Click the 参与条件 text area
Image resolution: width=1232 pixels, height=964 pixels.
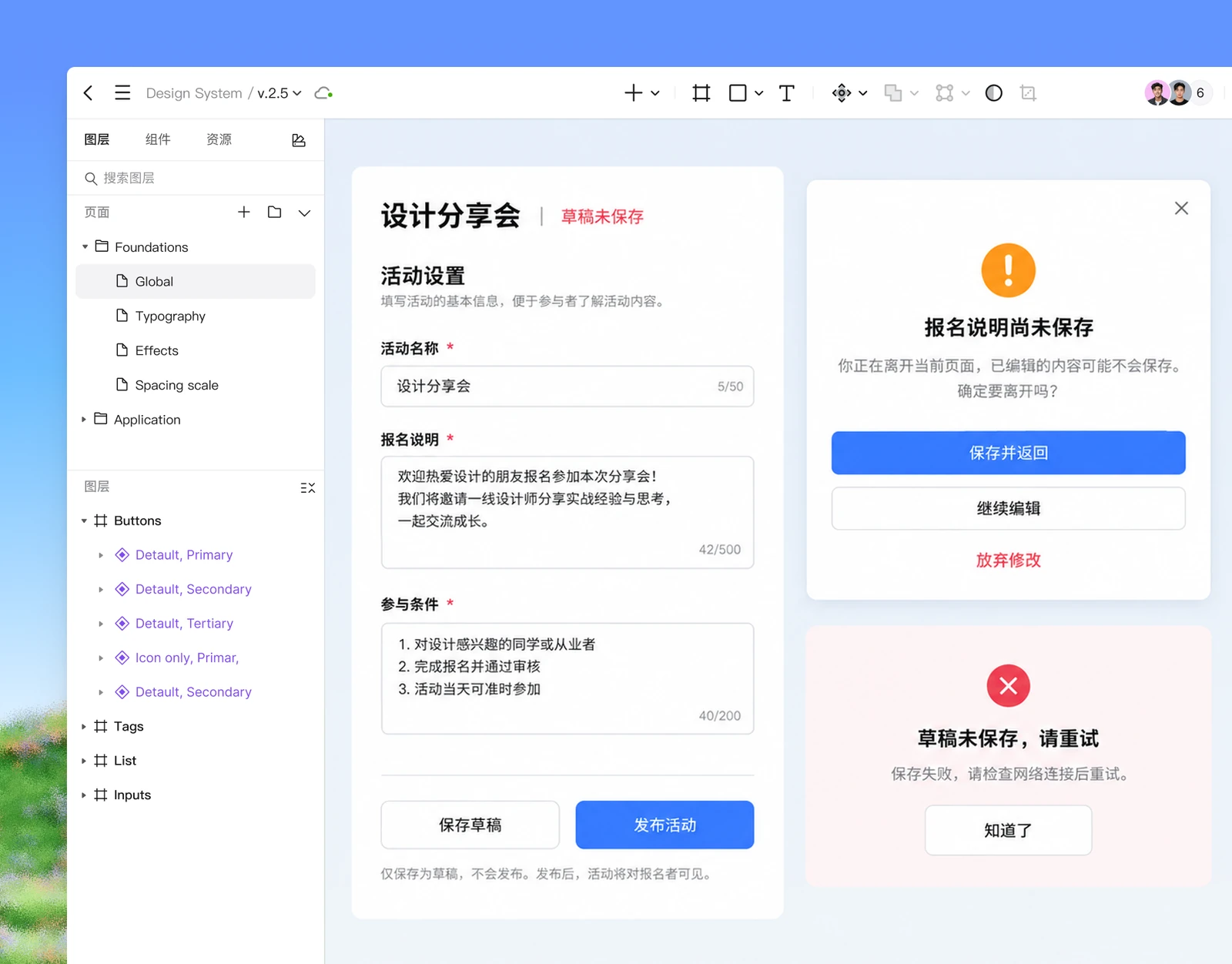point(567,679)
